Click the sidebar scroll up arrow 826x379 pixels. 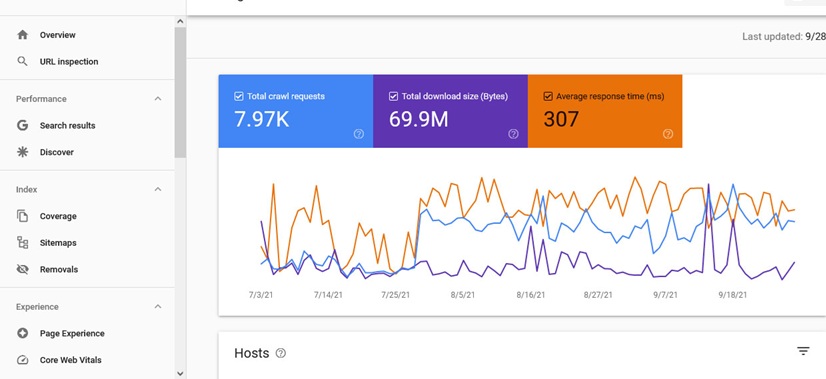(180, 22)
